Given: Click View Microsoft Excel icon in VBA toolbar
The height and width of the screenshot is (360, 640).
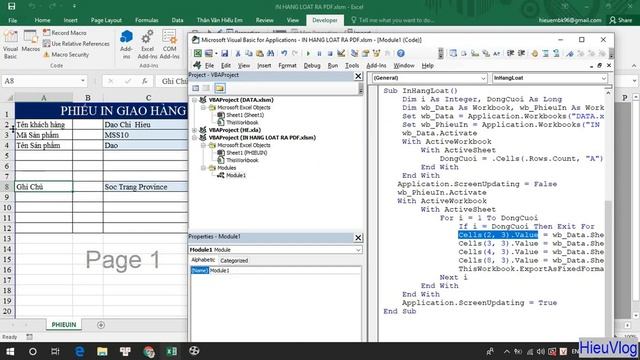Looking at the screenshot, I should coord(198,53).
